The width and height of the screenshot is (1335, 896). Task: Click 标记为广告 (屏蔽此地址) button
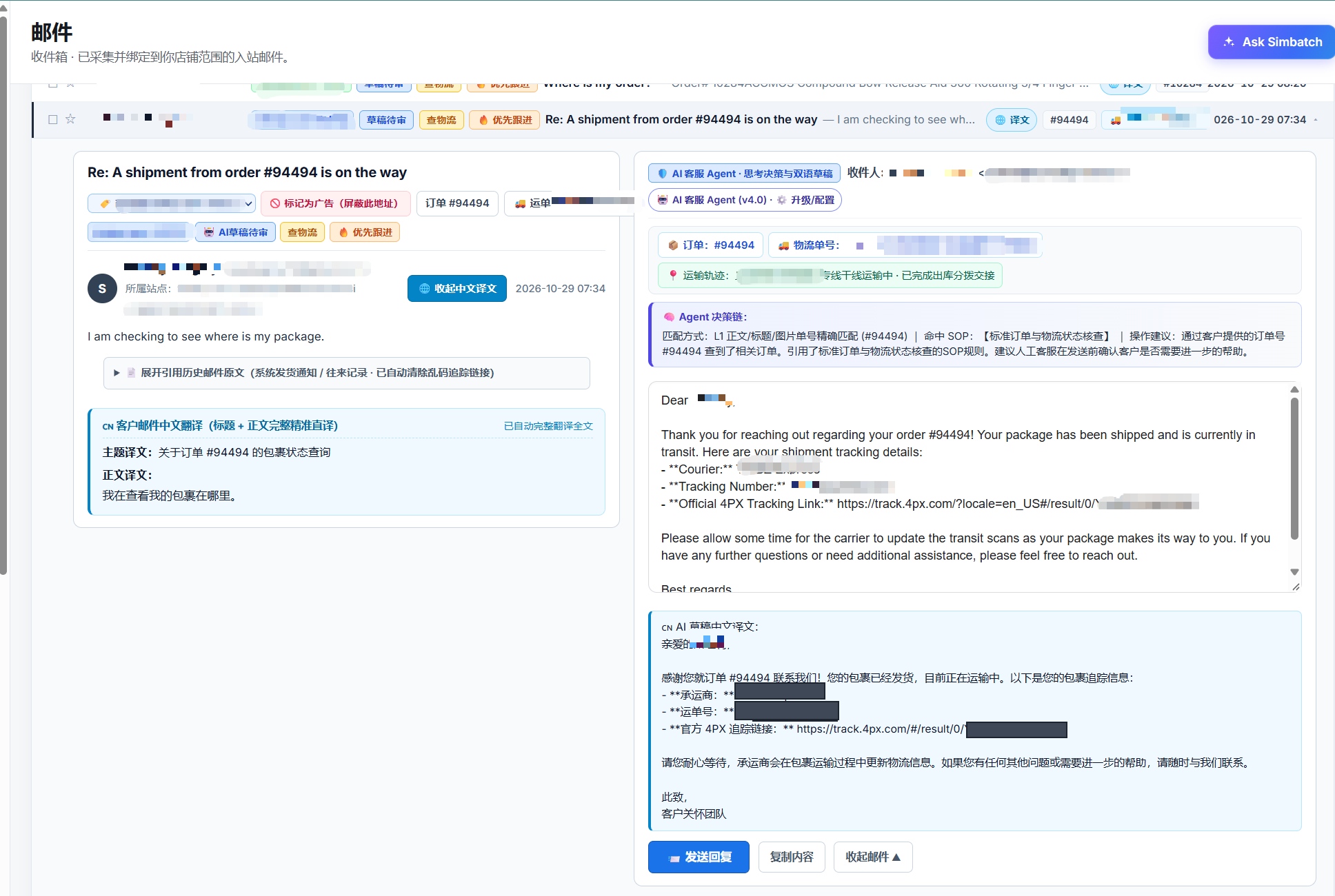(336, 203)
